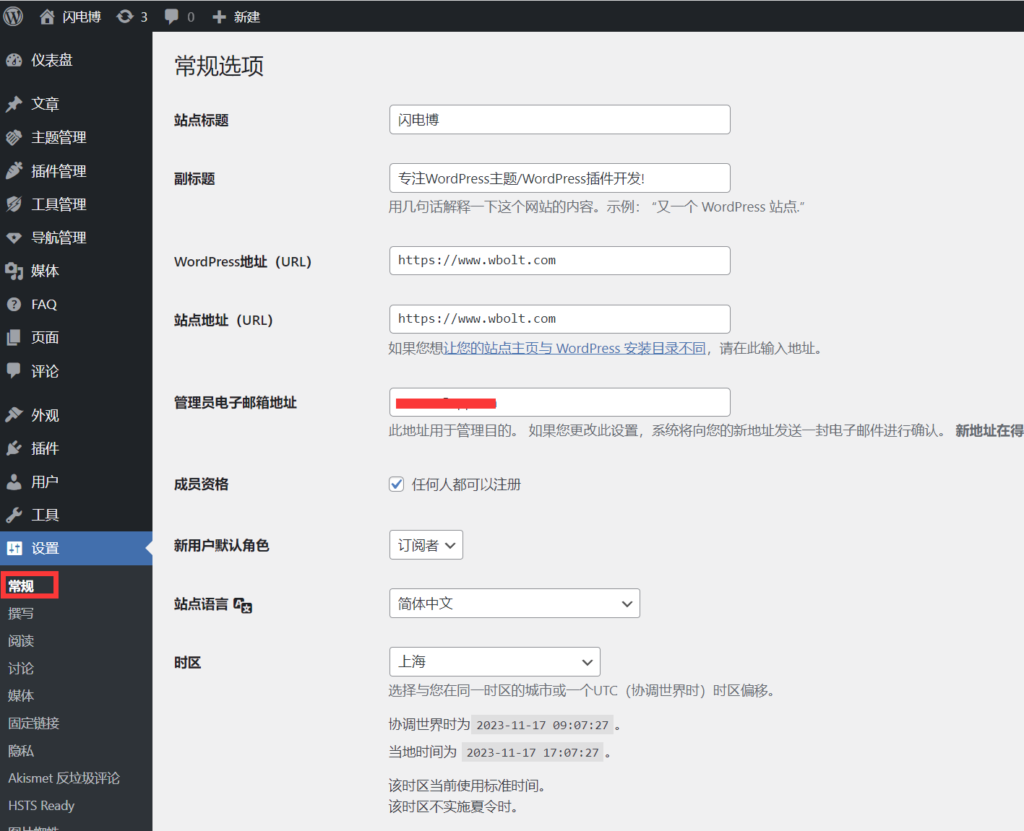Click the 工具 wrench icon
Screen dimensions: 1024x831
click(14, 515)
